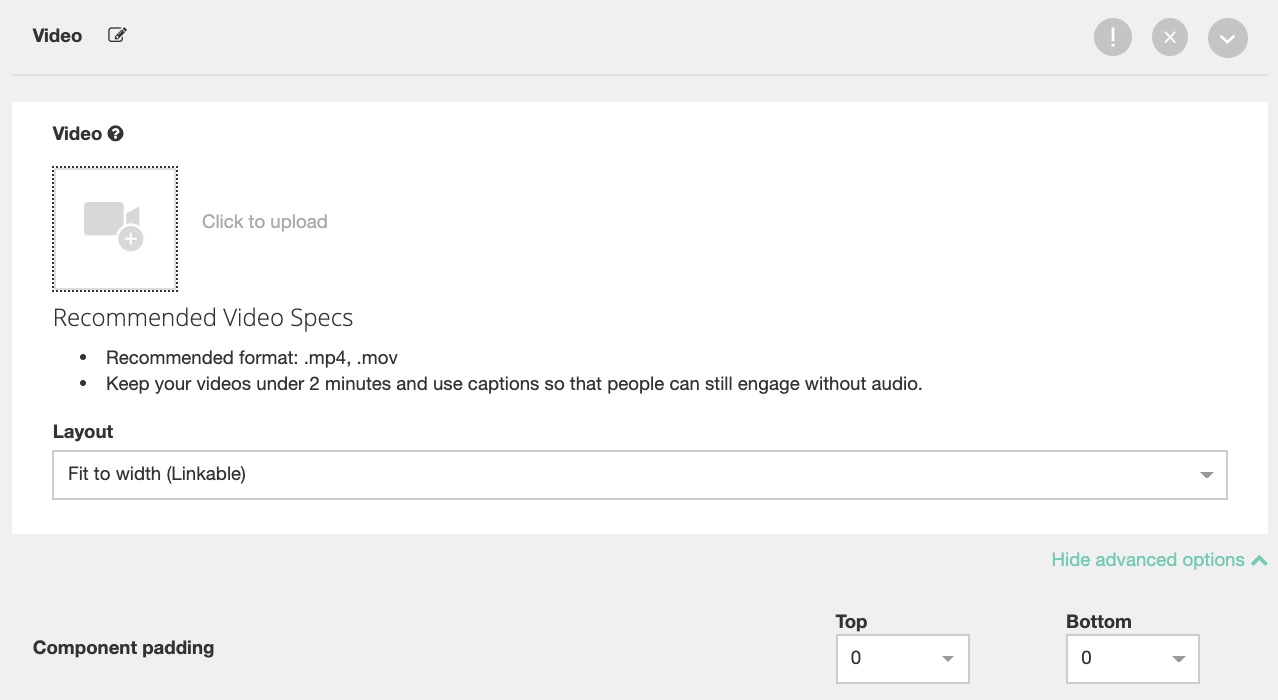Click the question mark help icon next to Video

click(116, 134)
